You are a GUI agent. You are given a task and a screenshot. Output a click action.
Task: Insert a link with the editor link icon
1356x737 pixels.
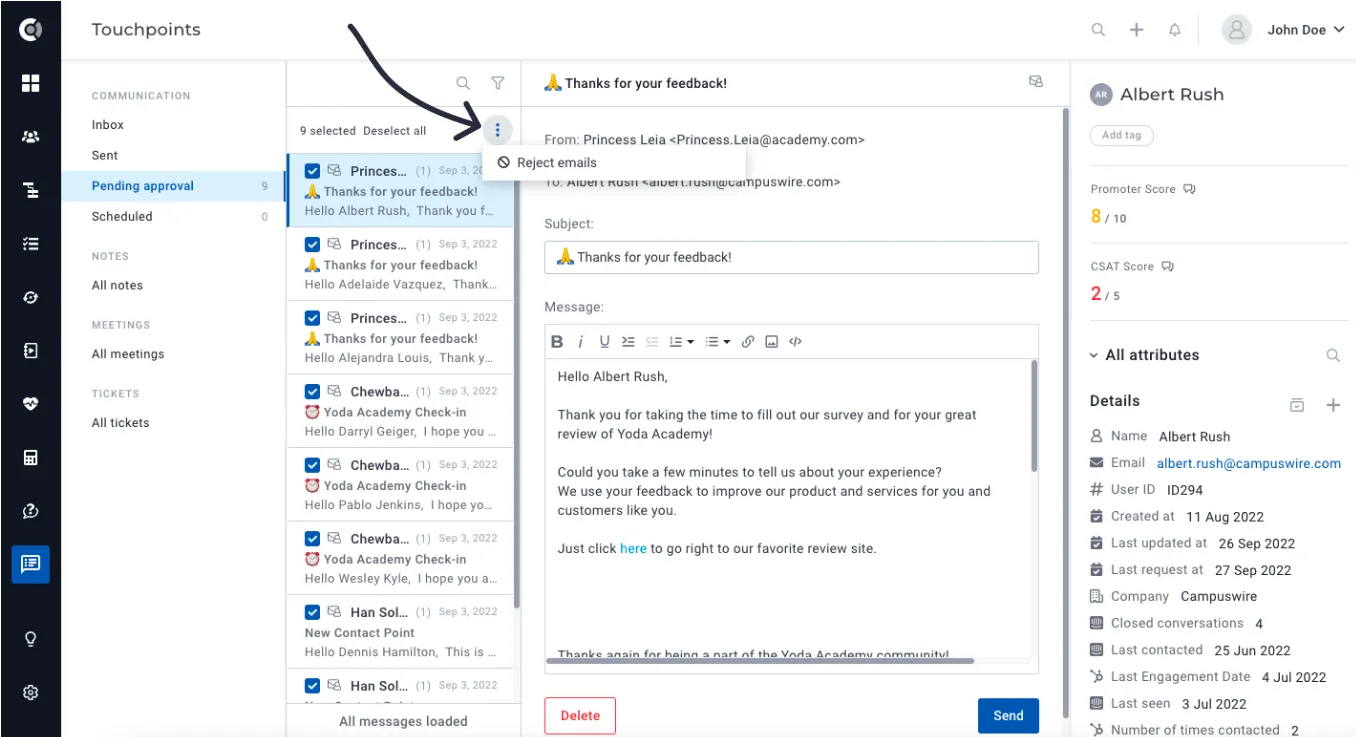(748, 342)
